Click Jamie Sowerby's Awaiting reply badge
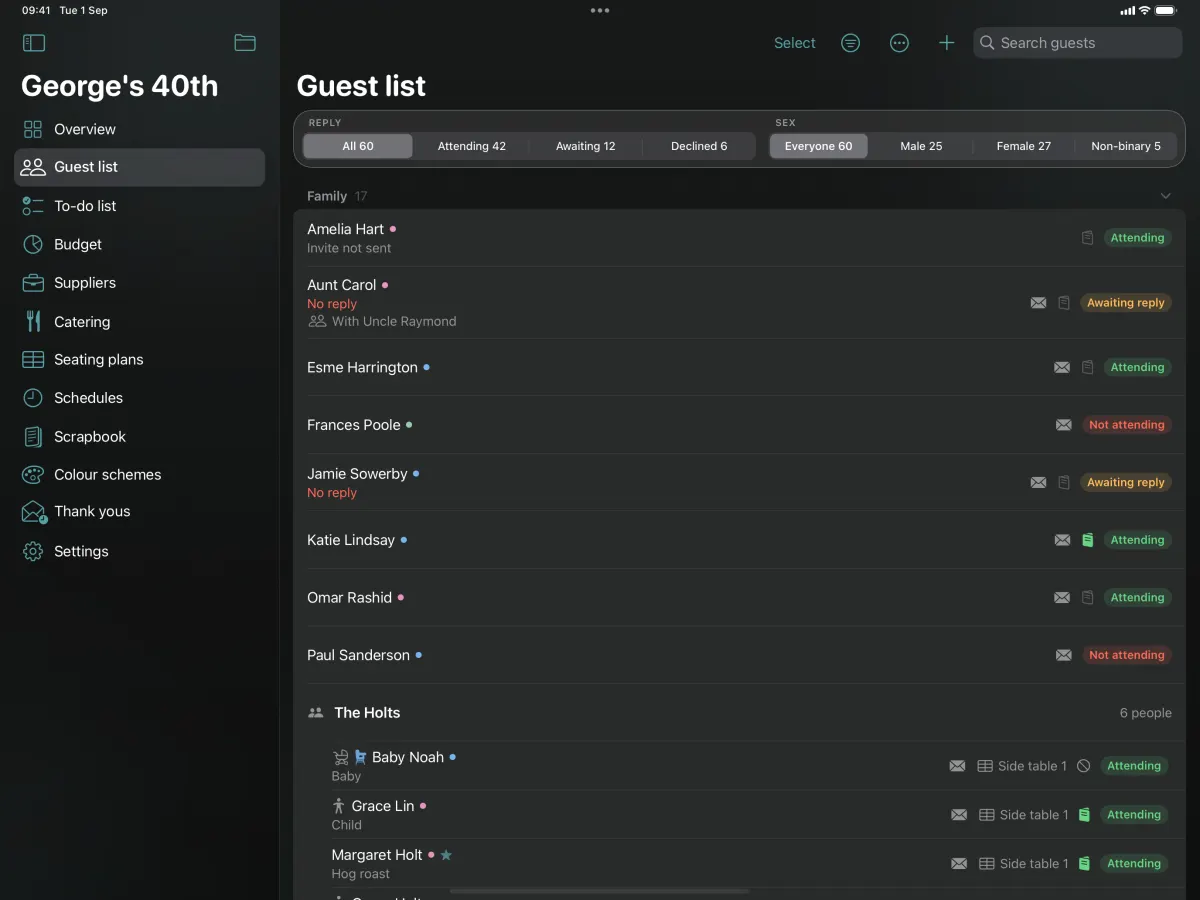1200x900 pixels. pyautogui.click(x=1126, y=482)
